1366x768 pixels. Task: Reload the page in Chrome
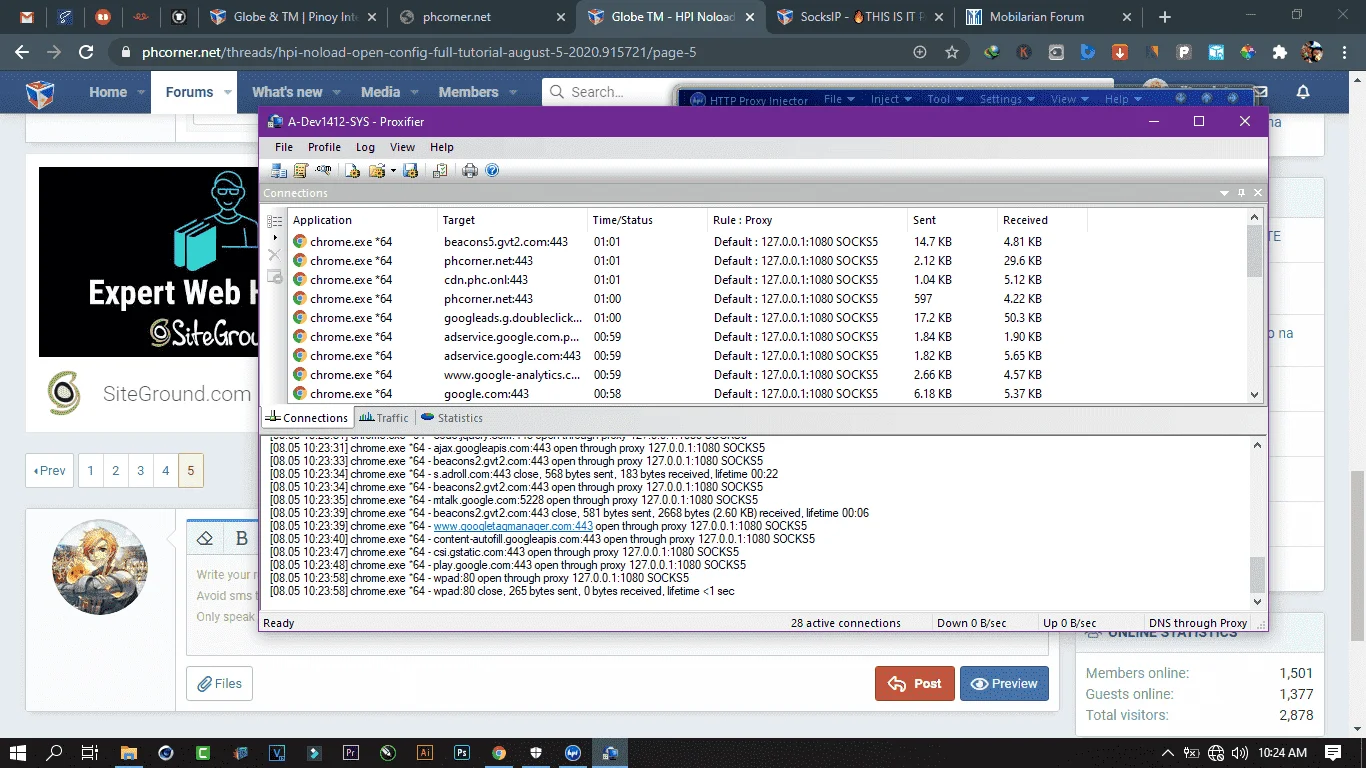87,52
